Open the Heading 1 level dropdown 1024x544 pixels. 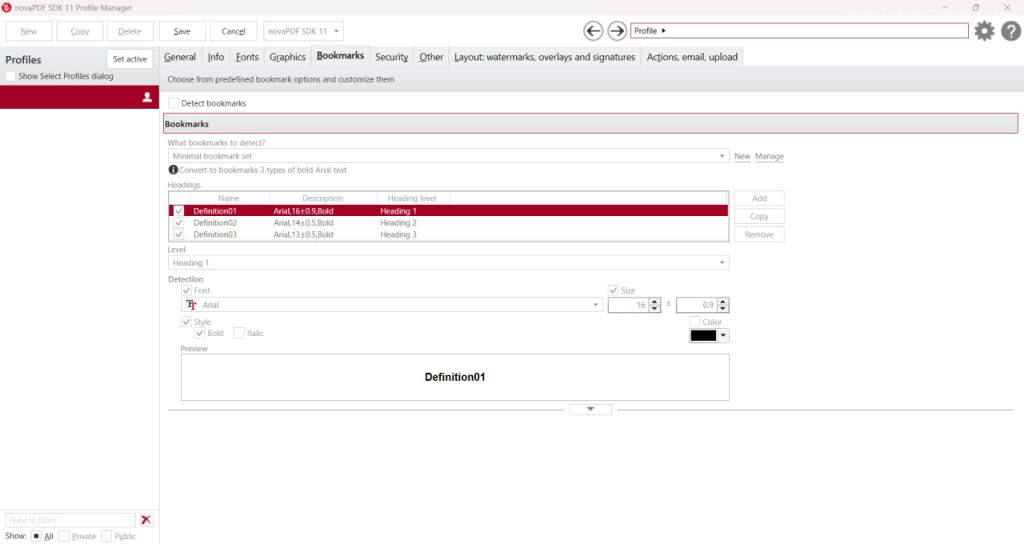point(448,263)
